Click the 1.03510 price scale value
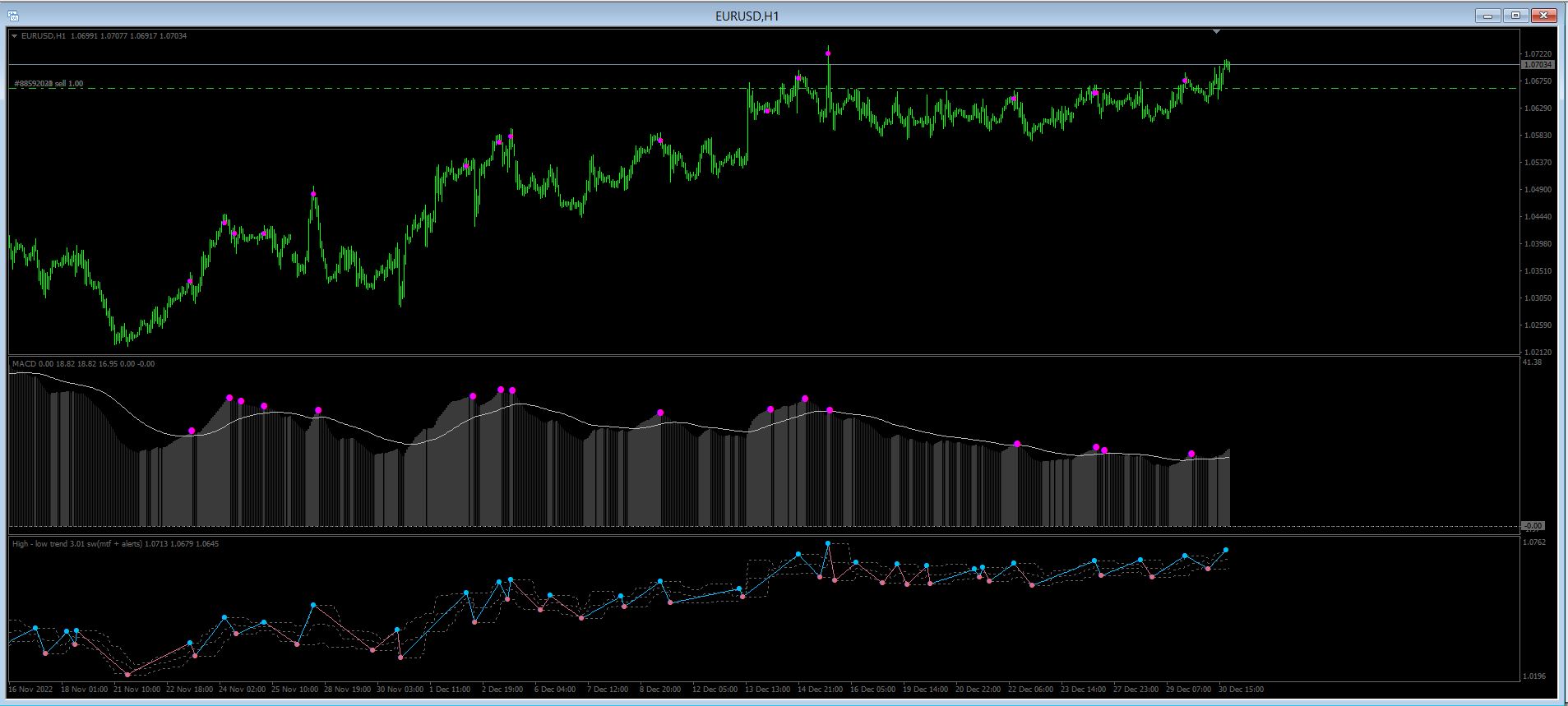The height and width of the screenshot is (706, 1568). pyautogui.click(x=1538, y=271)
